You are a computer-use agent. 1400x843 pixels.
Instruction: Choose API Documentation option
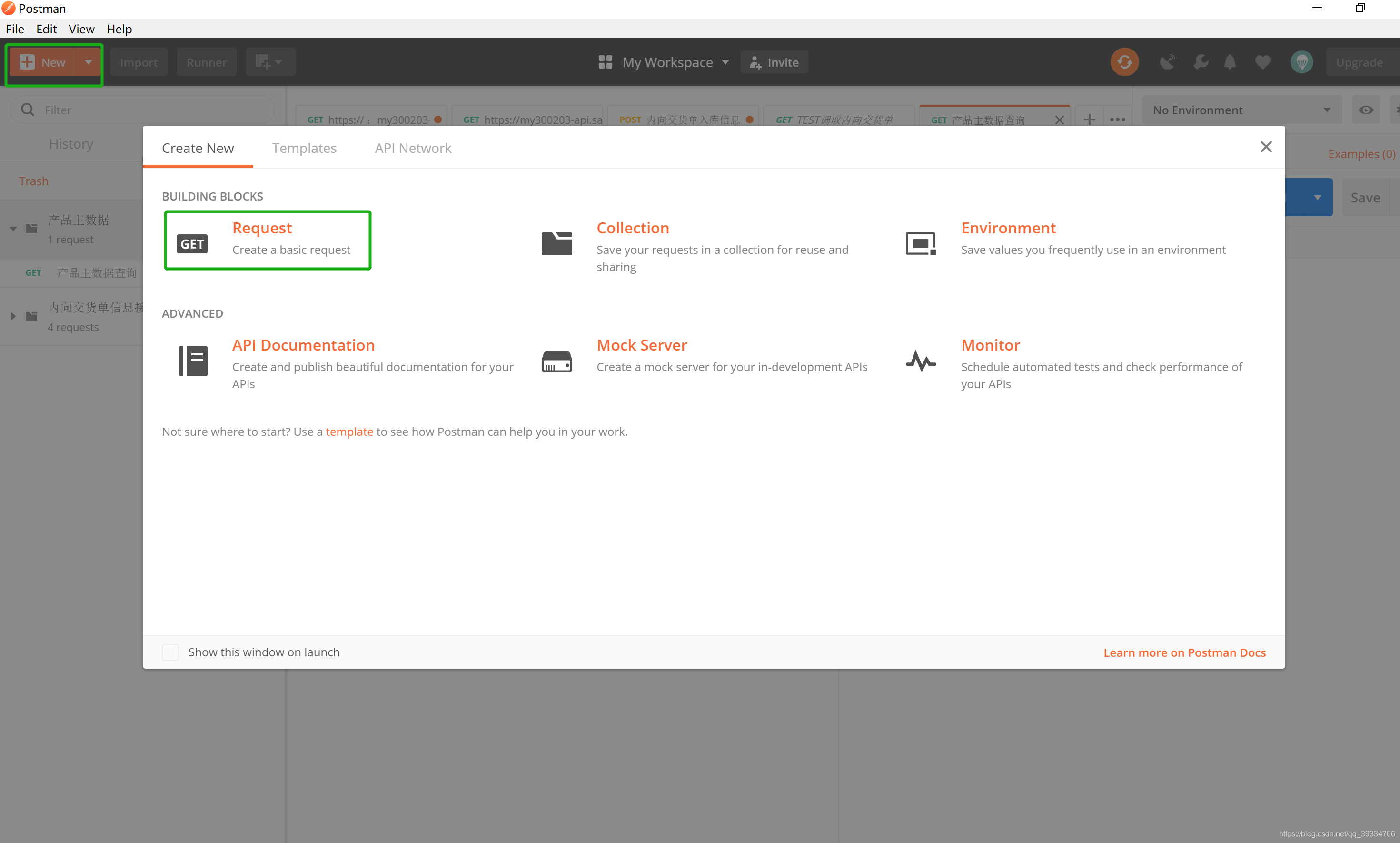click(x=303, y=345)
